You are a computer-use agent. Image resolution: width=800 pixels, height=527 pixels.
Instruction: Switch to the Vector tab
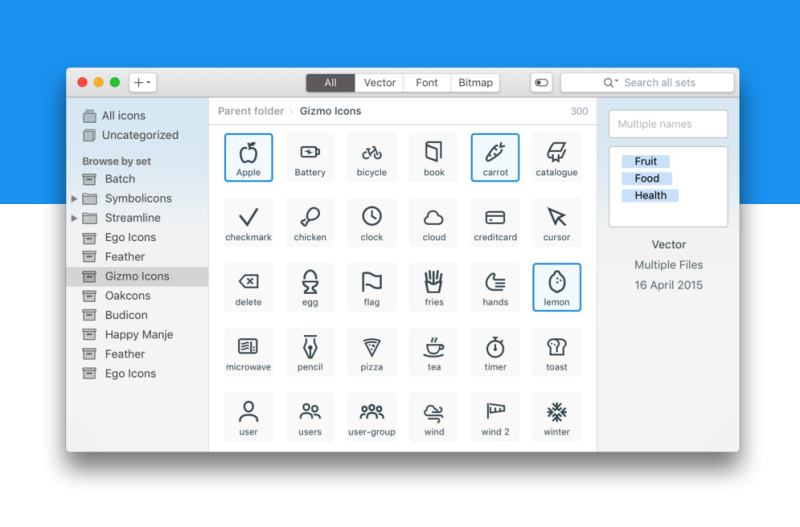380,83
